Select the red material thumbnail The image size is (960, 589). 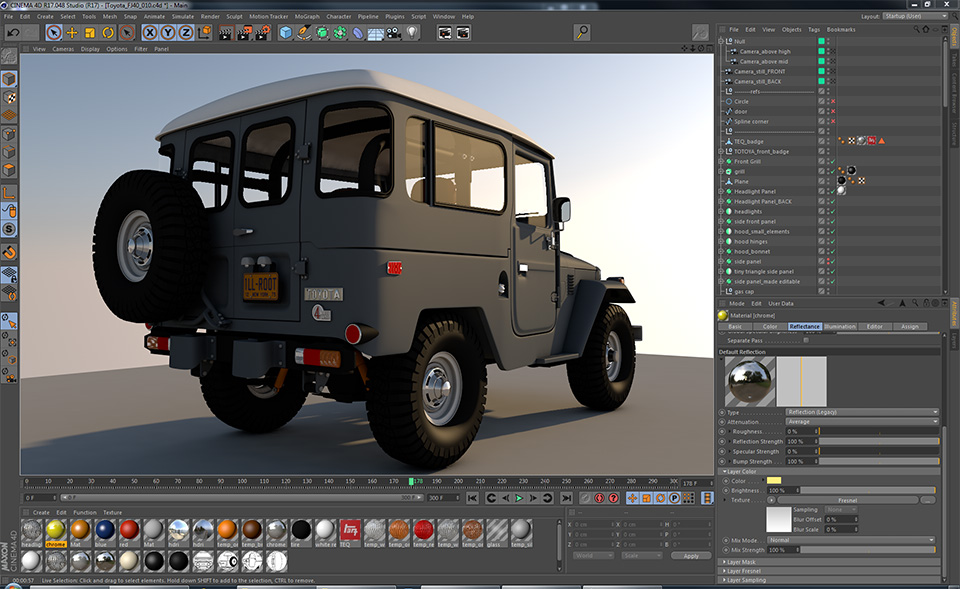point(129,529)
